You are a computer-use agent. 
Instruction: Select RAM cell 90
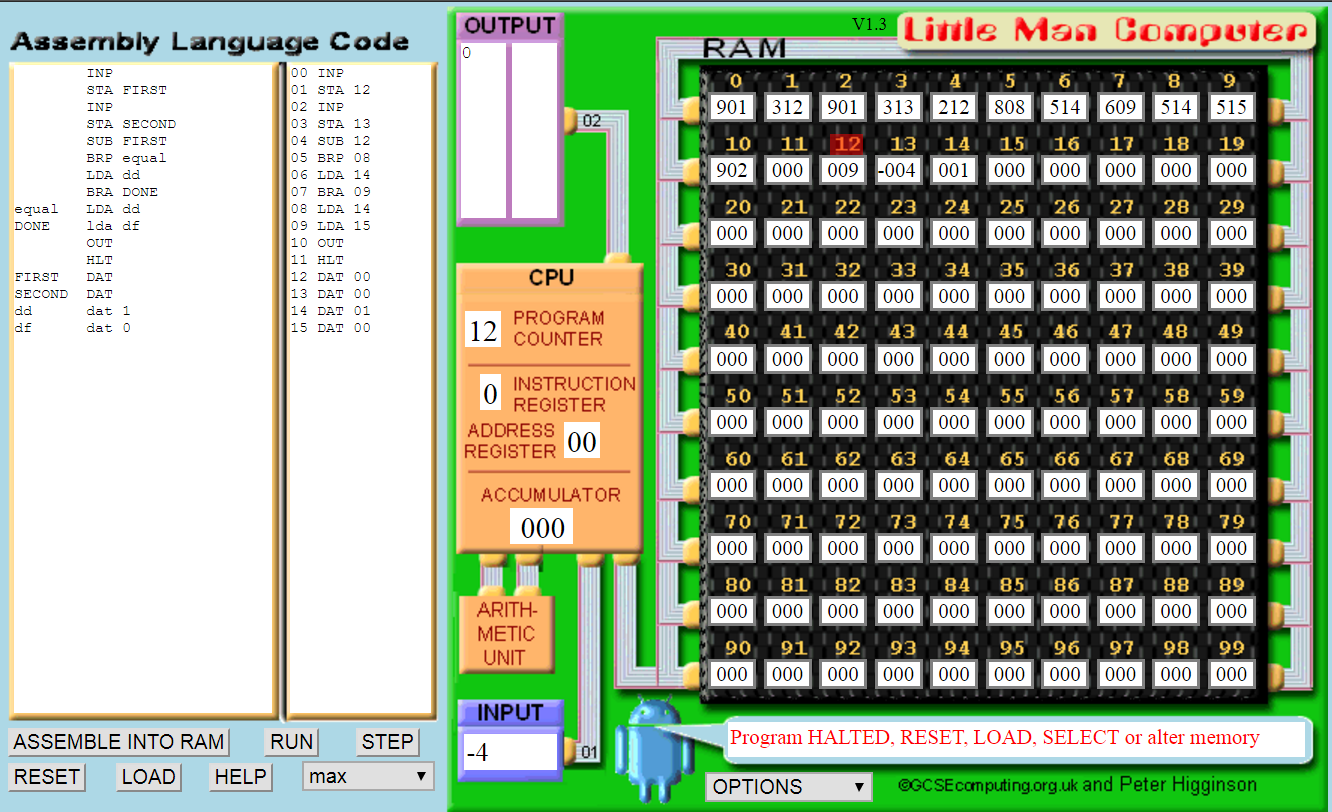tap(732, 674)
